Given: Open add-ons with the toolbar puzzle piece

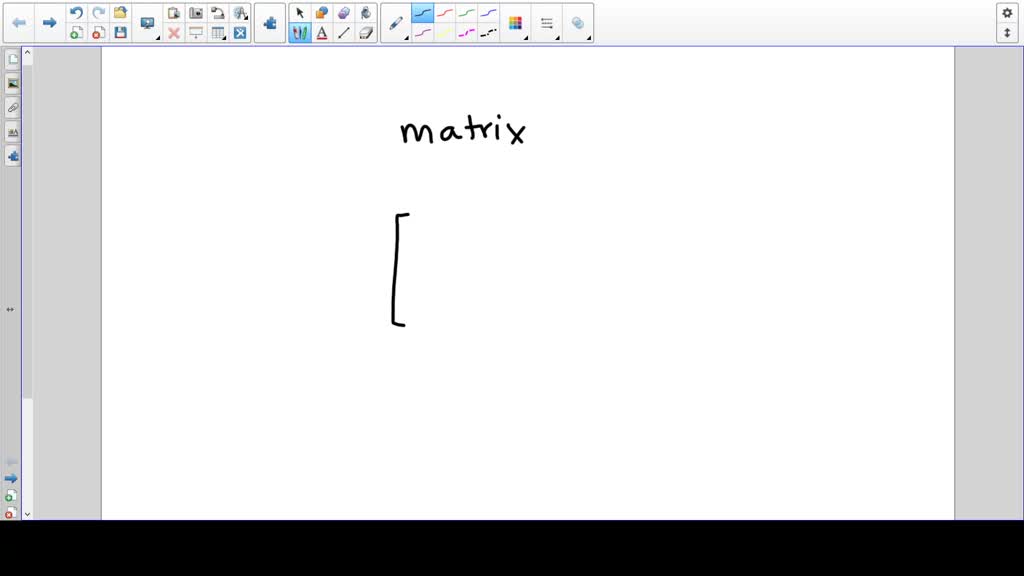Looking at the screenshot, I should coord(270,24).
